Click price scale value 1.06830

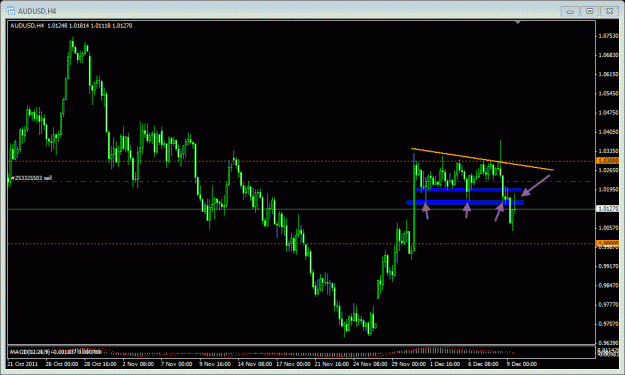pos(608,55)
